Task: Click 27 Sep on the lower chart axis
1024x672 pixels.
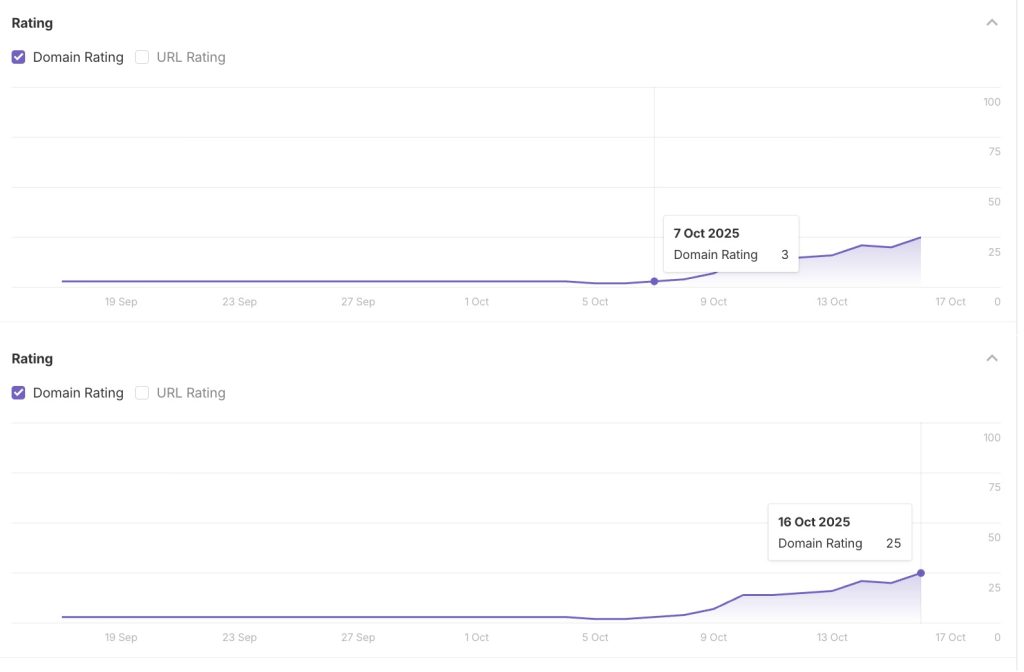Action: 358,638
